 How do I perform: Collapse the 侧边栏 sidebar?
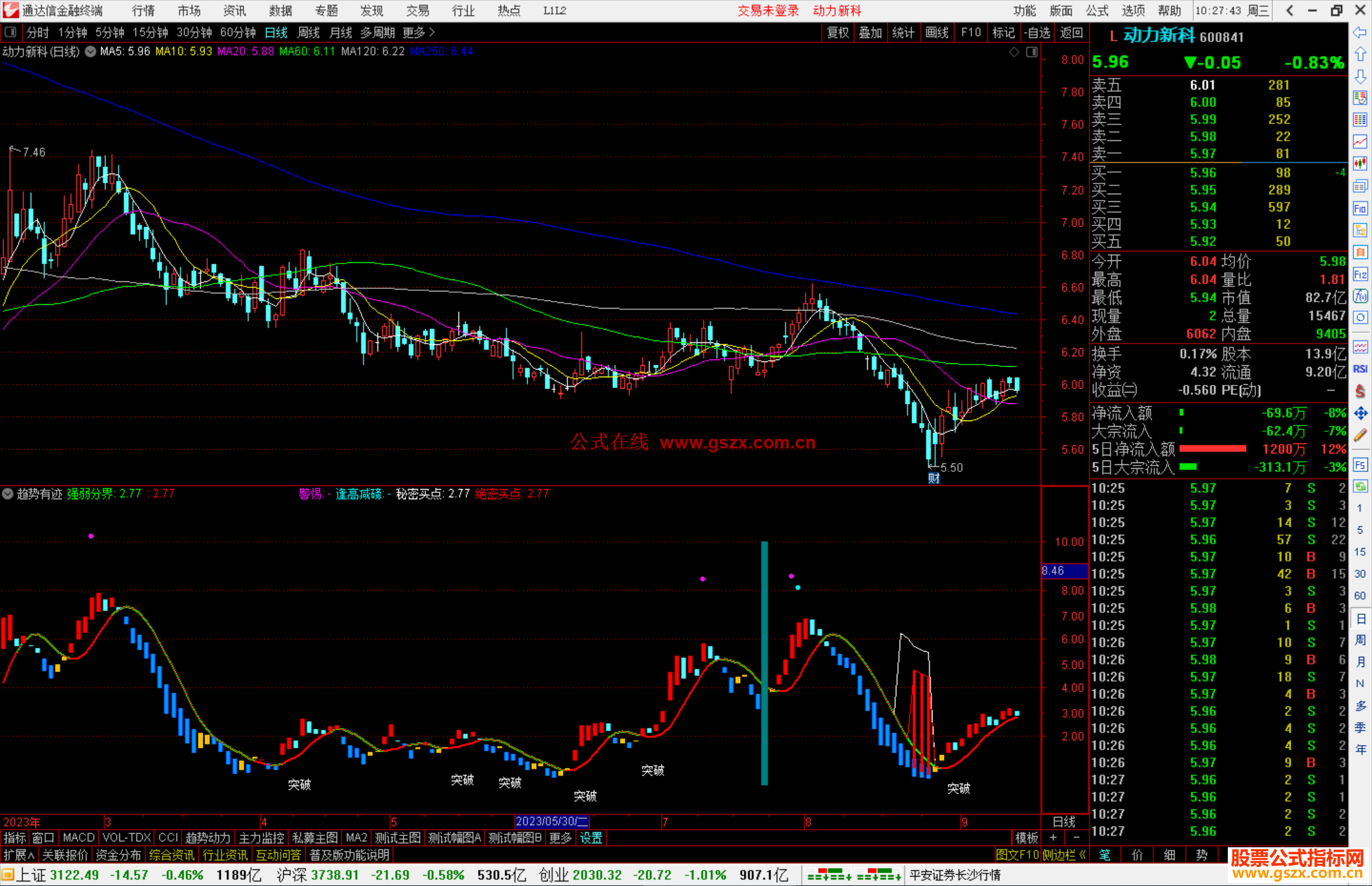coord(1064,855)
